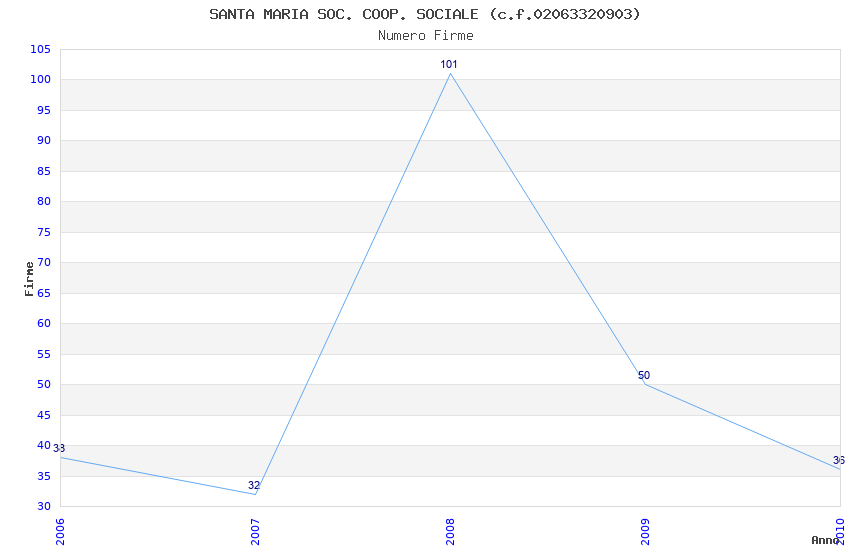Image resolution: width=850 pixels, height=550 pixels.
Task: Click the 'Numero Firme' subtitle
Action: 426,36
